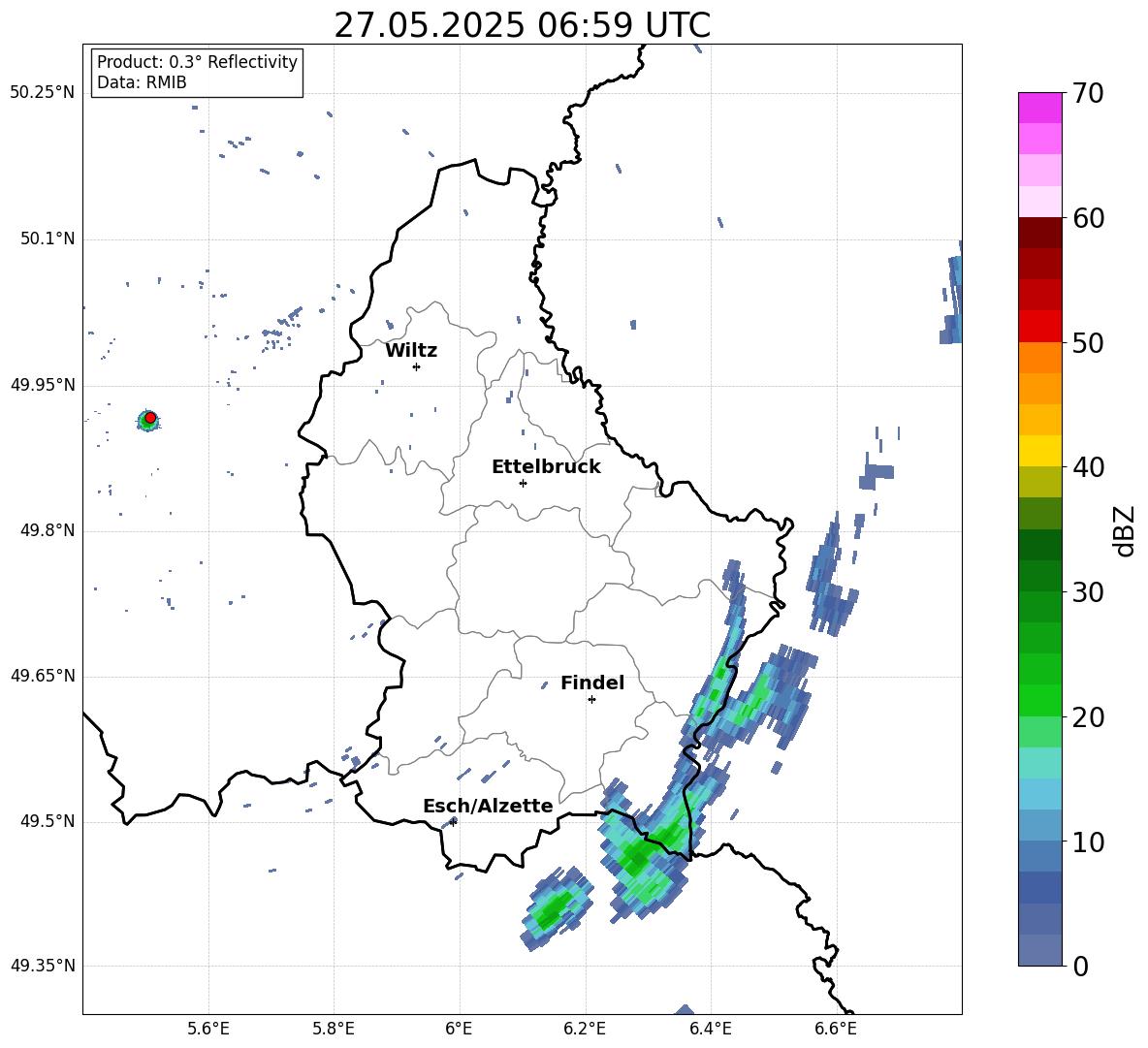Screen dimensions: 1148x1048
Task: Click the green echo cell south of Esch/Alzette
Action: coord(558,907)
